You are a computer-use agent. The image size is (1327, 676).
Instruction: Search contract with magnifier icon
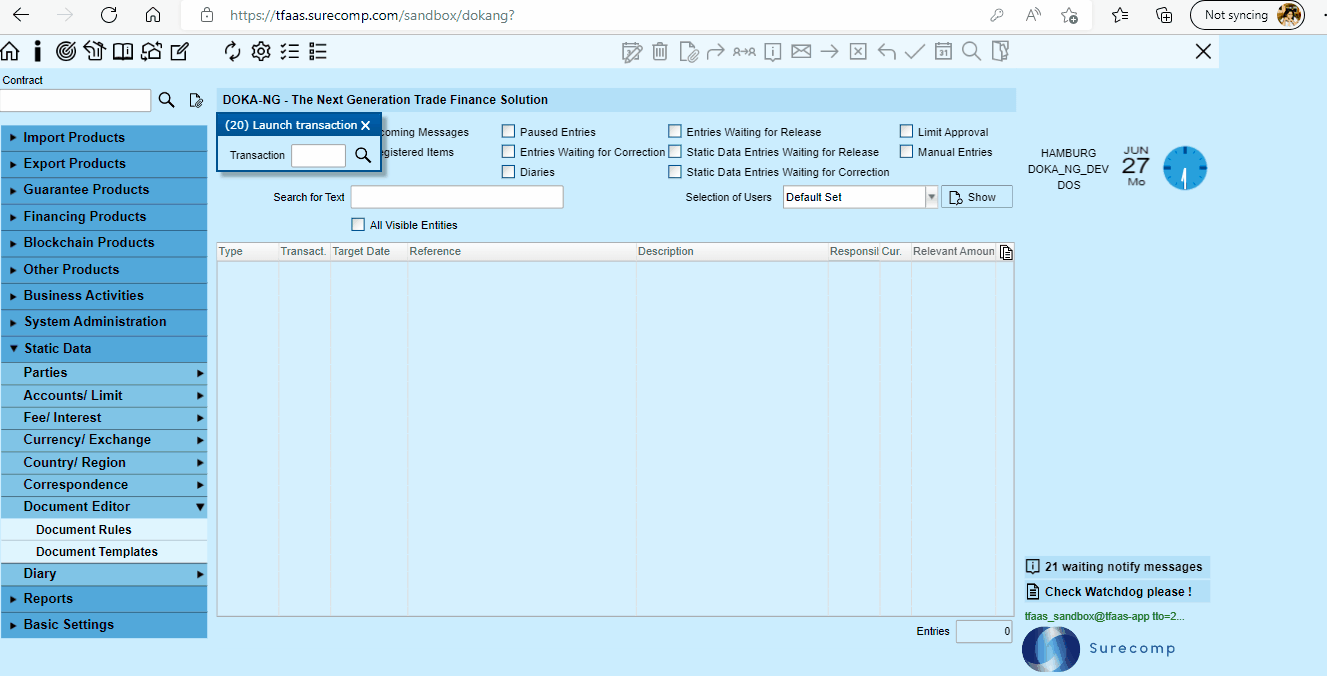167,100
